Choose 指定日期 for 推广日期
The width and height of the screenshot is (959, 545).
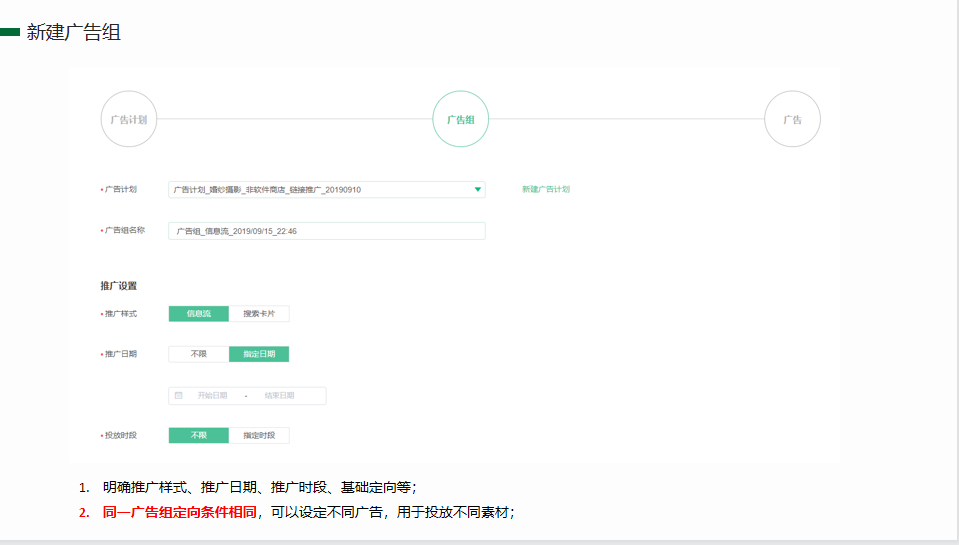pos(259,354)
